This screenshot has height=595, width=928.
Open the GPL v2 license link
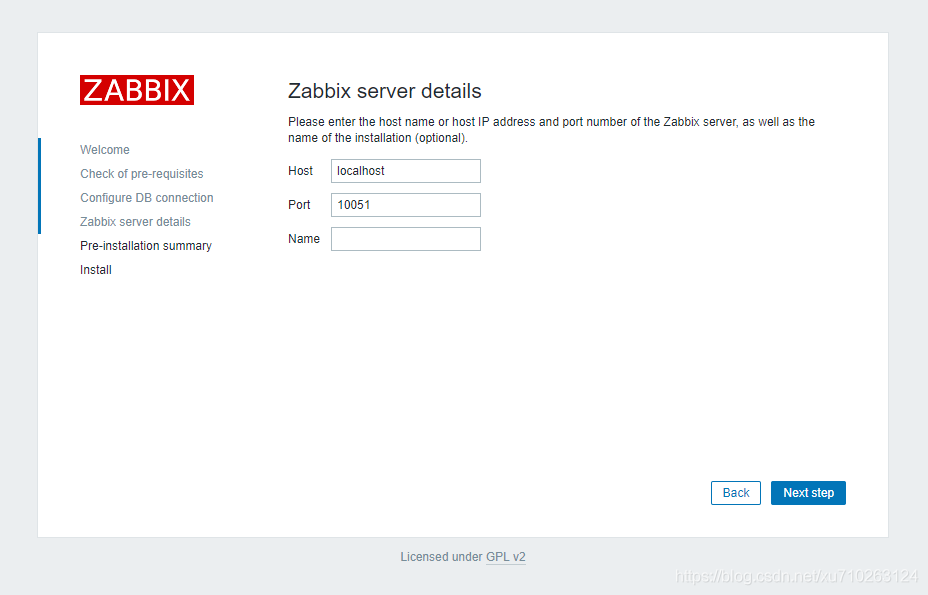coord(505,557)
